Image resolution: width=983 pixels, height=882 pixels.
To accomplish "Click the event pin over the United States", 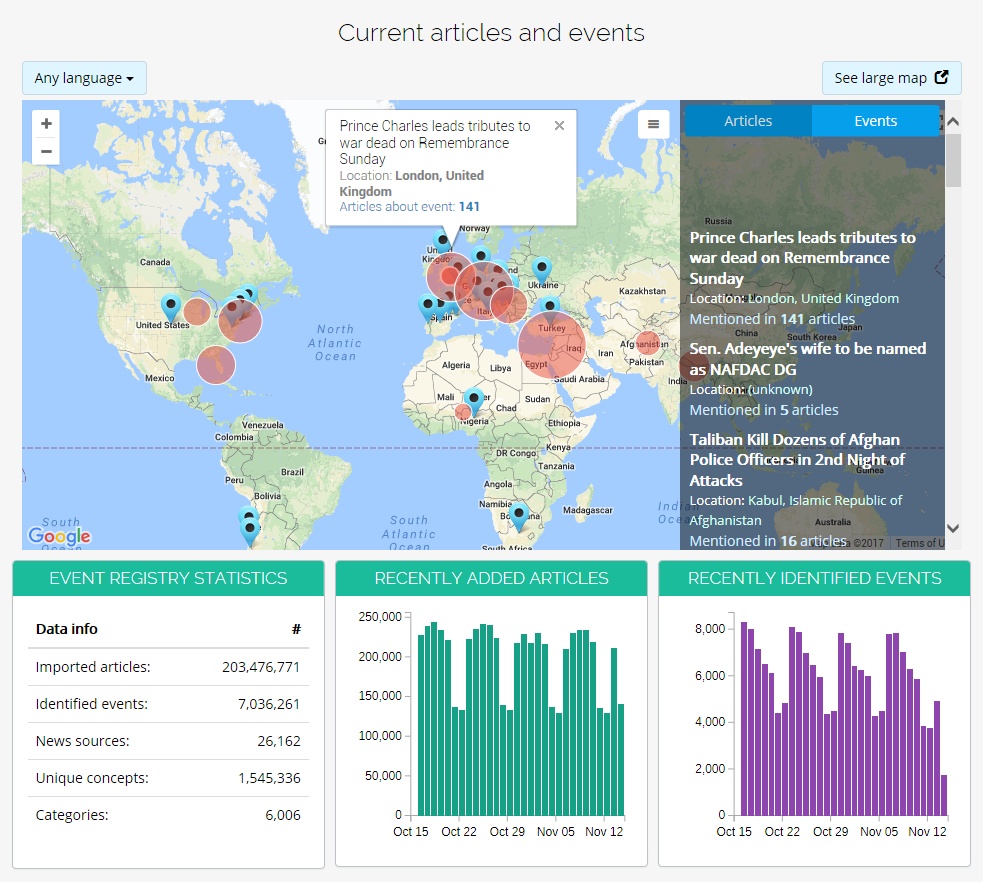I will click(170, 304).
